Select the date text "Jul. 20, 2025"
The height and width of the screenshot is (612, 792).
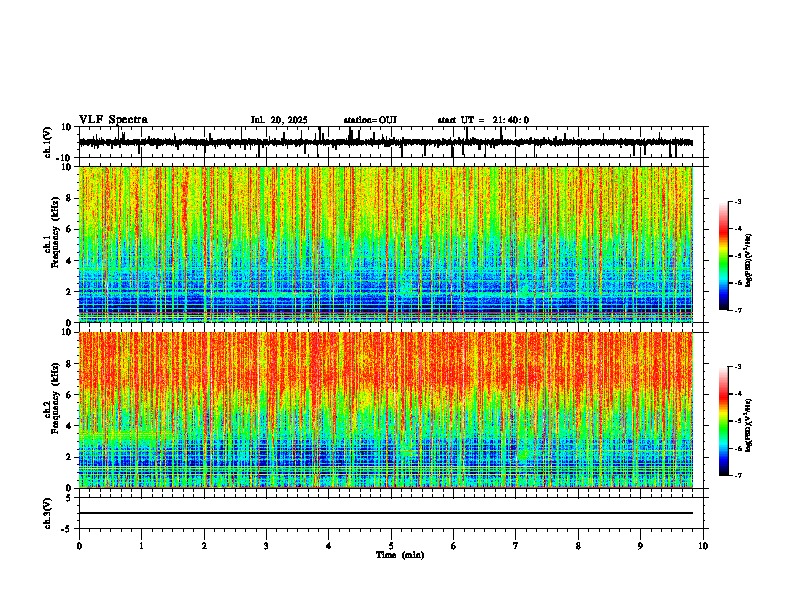(279, 120)
